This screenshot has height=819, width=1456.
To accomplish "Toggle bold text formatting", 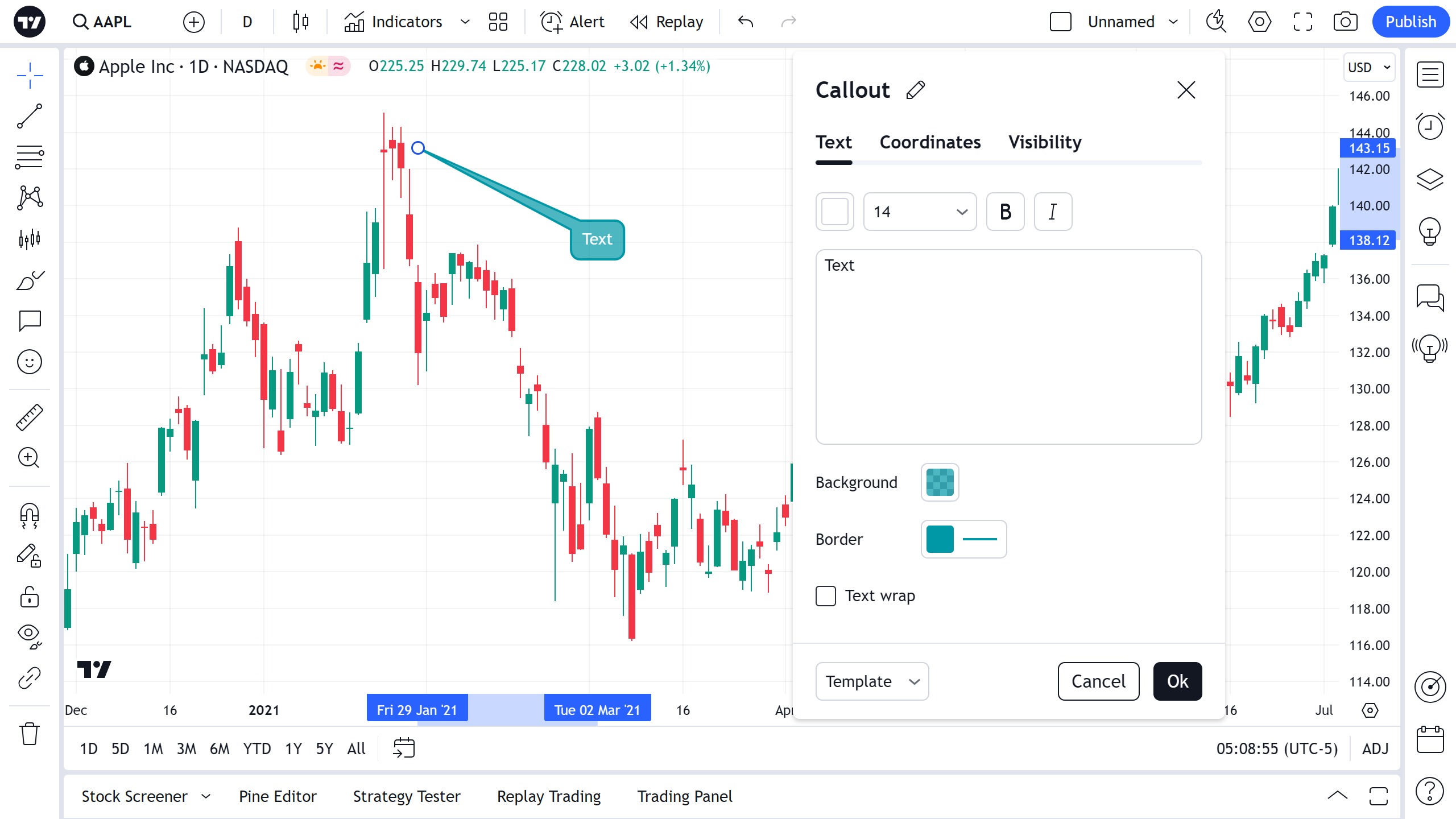I will pos(1005,212).
